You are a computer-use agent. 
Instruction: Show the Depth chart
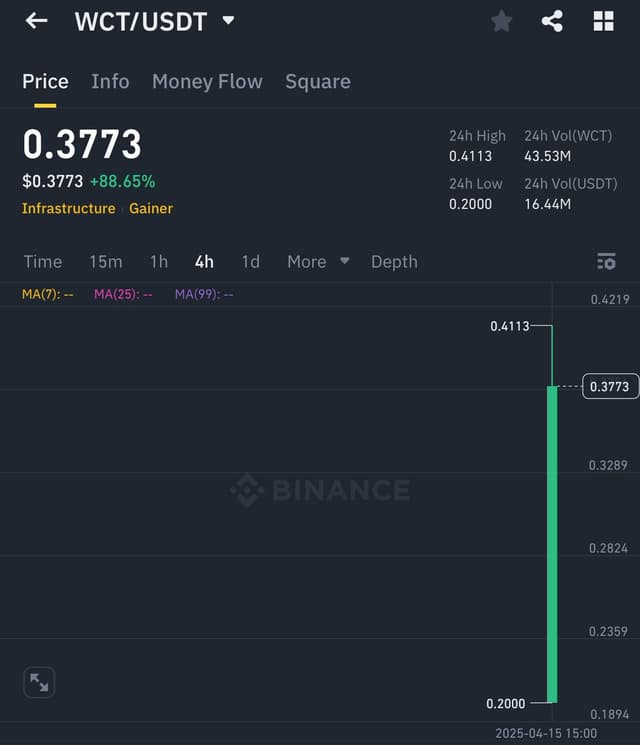[394, 262]
